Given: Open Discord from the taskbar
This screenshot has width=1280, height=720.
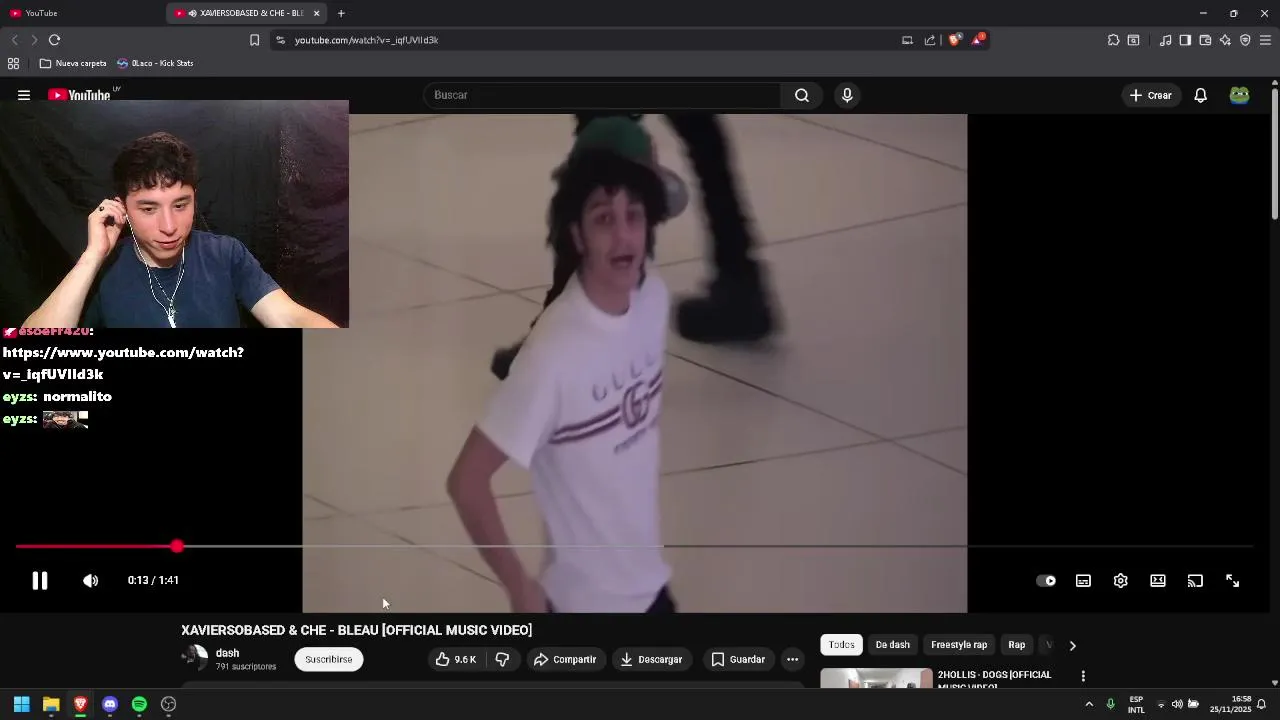Looking at the screenshot, I should [110, 704].
